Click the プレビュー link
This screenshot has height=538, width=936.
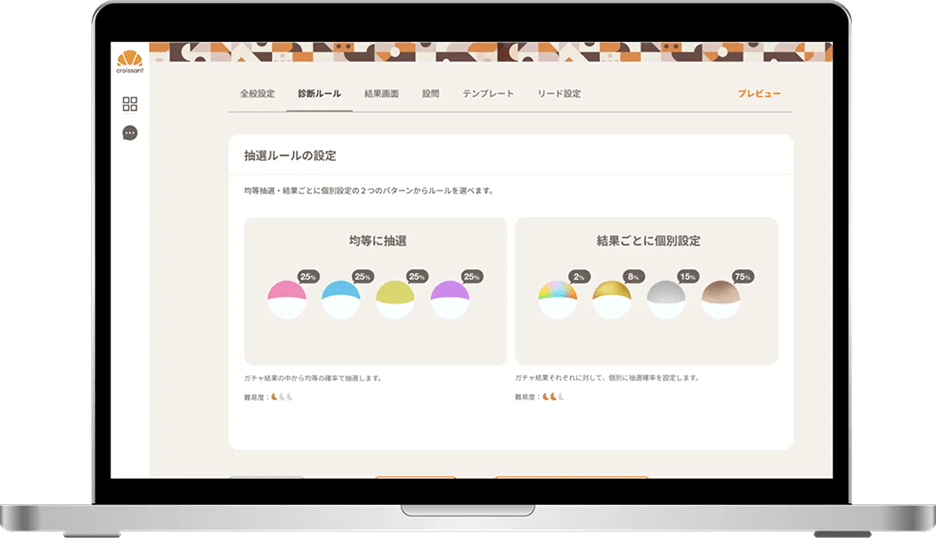pyautogui.click(x=759, y=93)
